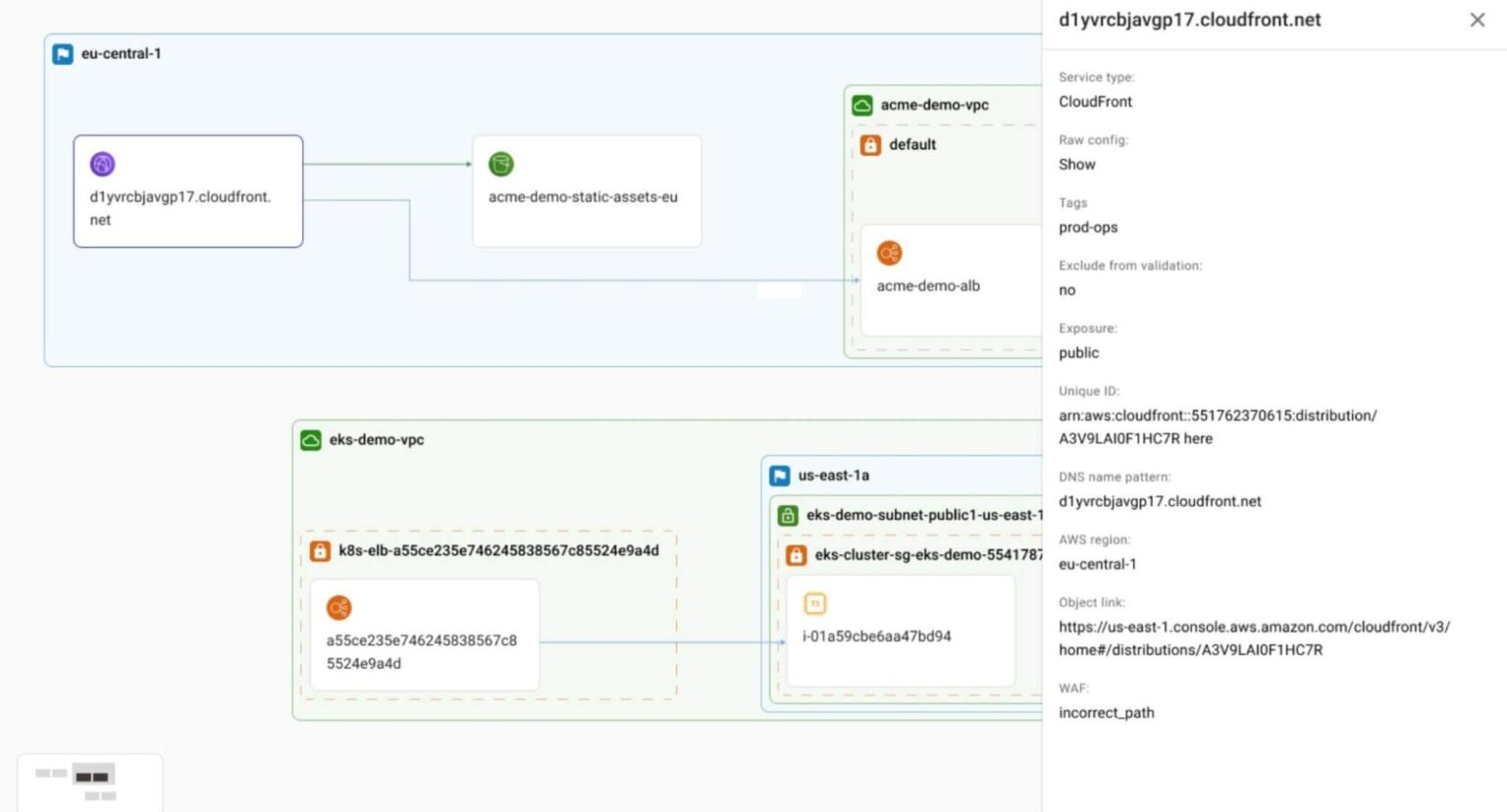This screenshot has width=1507, height=812.
Task: Click the us-east-1a availability zone flag icon
Action: point(780,476)
